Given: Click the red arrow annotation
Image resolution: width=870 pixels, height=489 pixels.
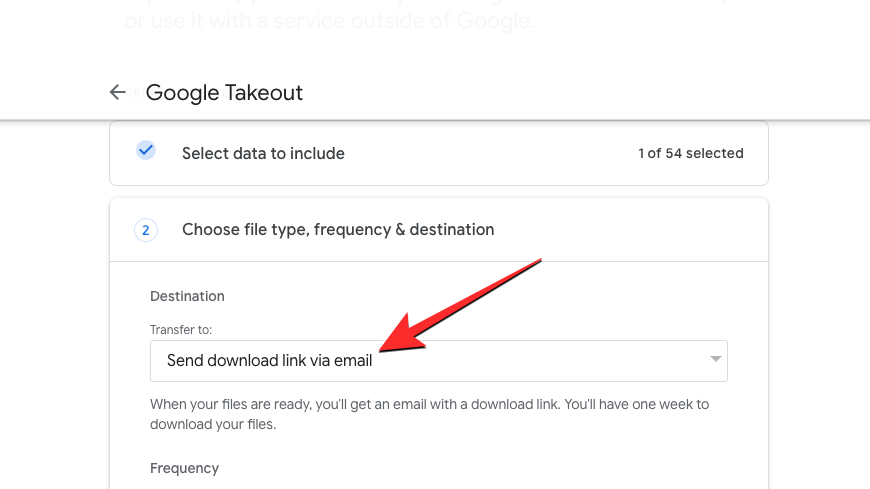Looking at the screenshot, I should (460, 305).
